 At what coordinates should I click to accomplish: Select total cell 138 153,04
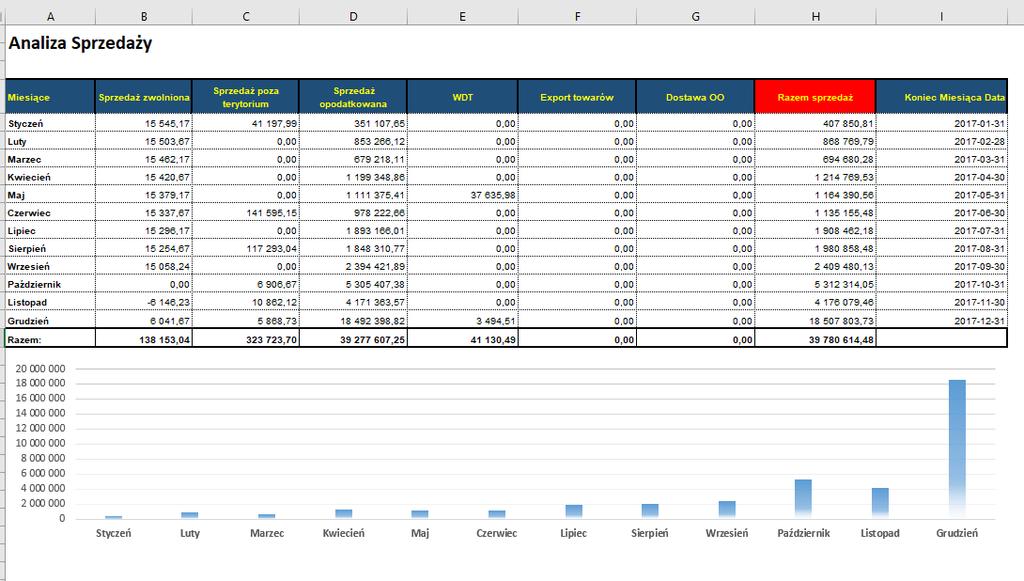coord(144,339)
